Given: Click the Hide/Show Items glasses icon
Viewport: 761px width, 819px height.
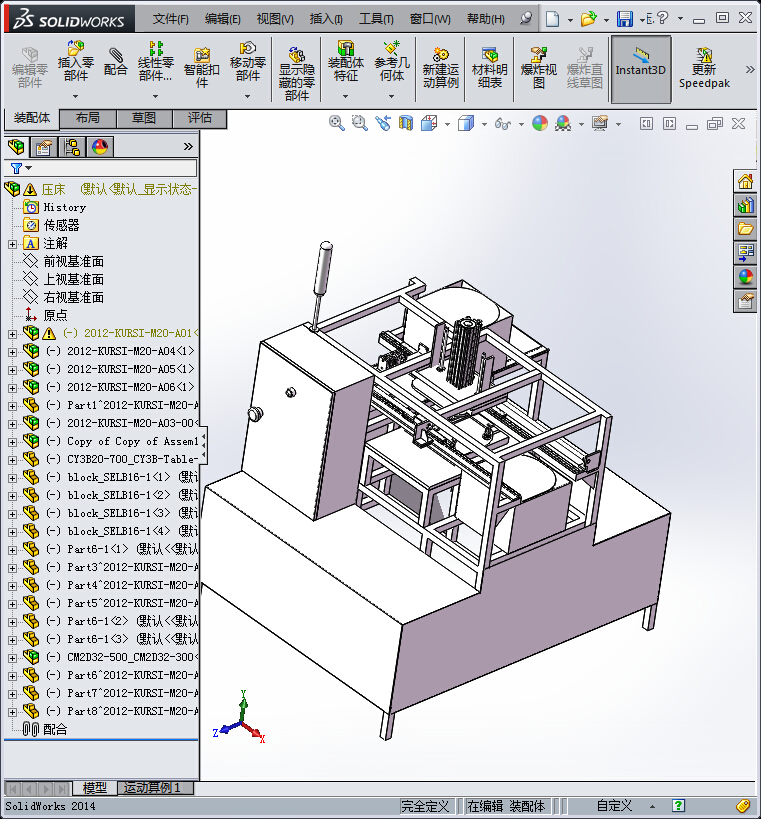Looking at the screenshot, I should [502, 123].
